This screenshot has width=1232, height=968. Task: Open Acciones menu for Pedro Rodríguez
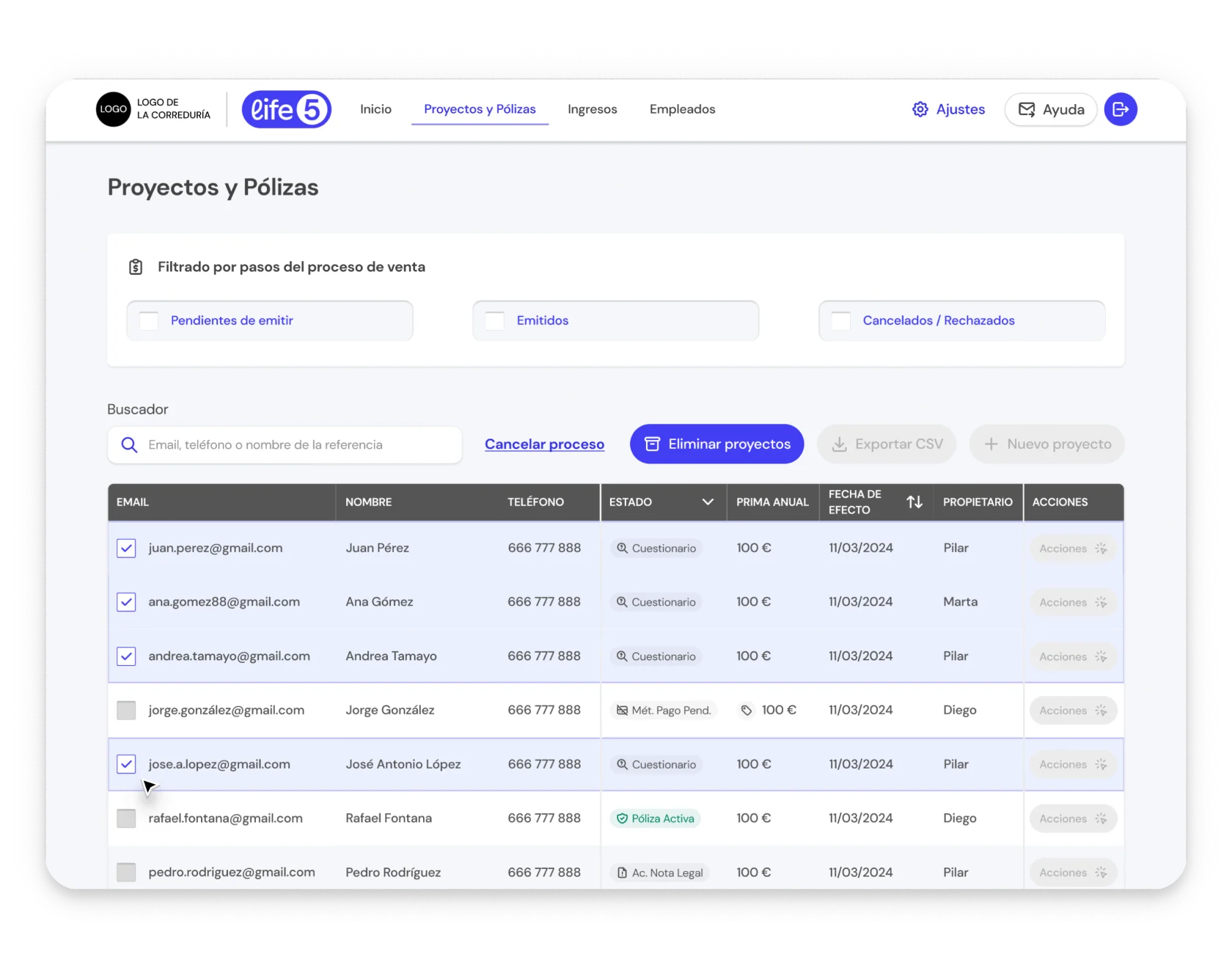[1073, 873]
